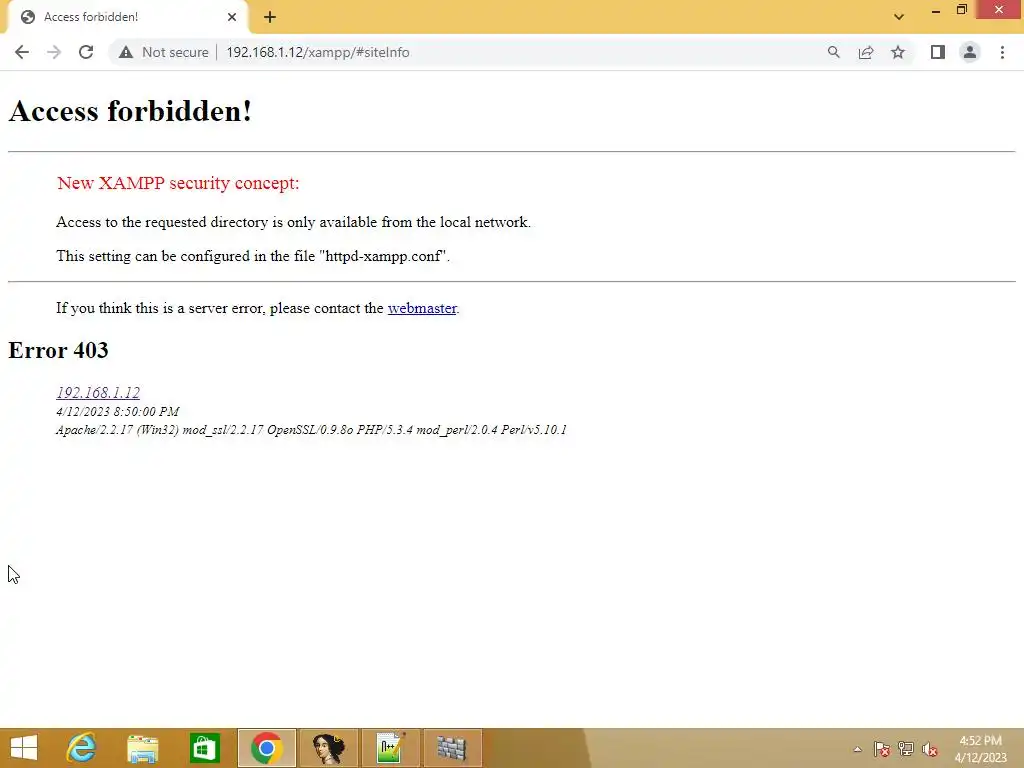Click the New XAMPP security concept text
Viewport: 1024px width, 768px height.
tap(178, 183)
